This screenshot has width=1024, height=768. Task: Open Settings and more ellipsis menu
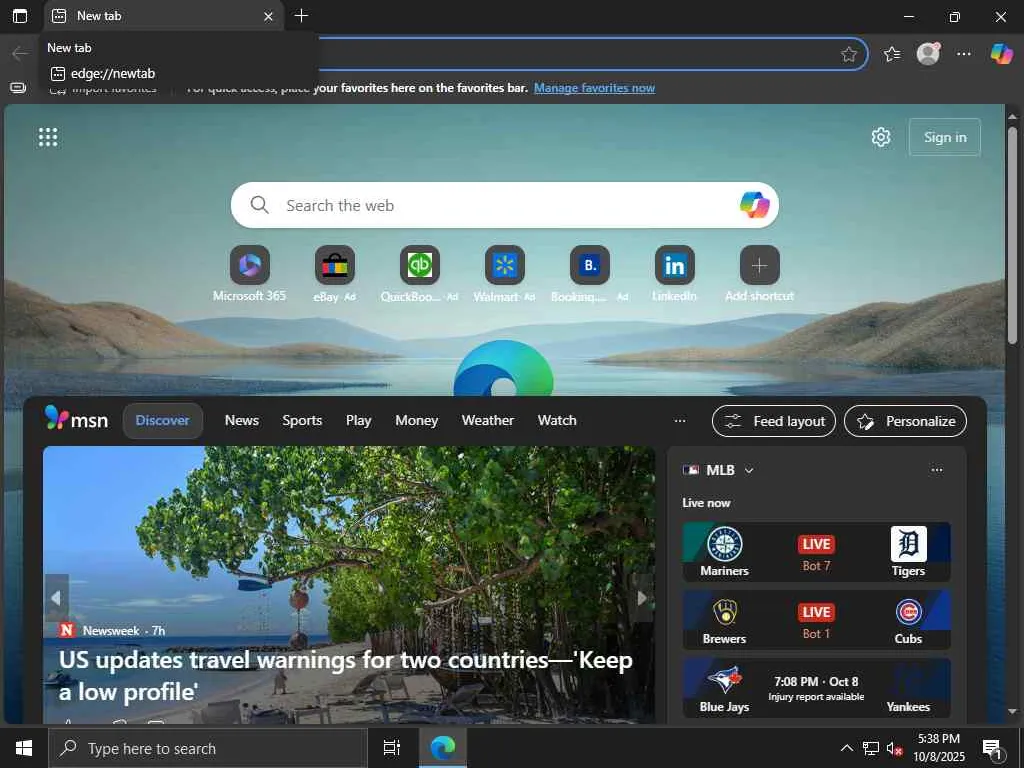coord(964,54)
